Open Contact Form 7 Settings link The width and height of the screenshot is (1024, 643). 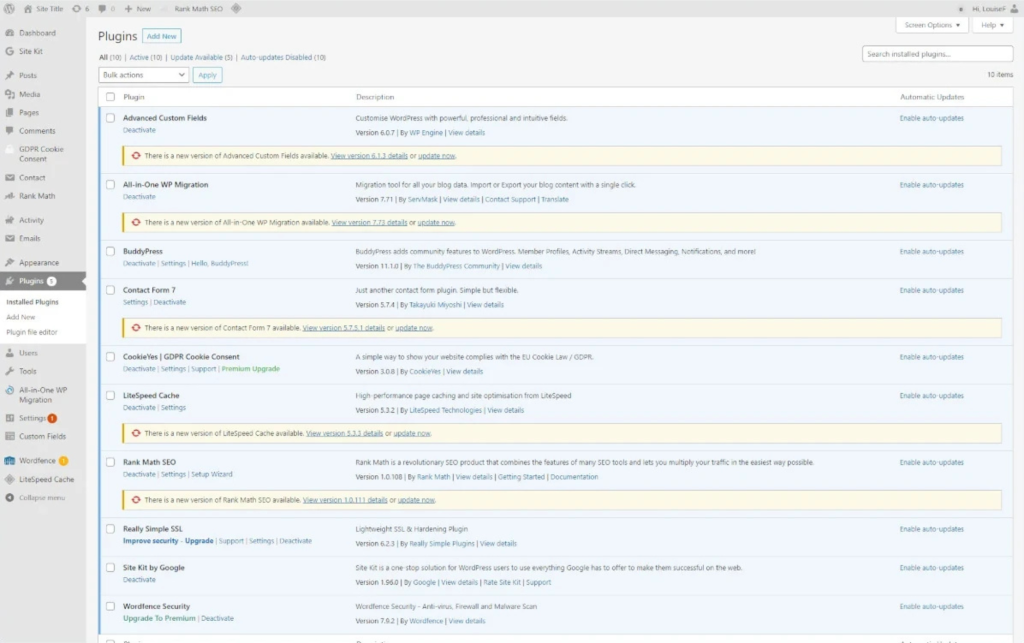[x=135, y=302]
